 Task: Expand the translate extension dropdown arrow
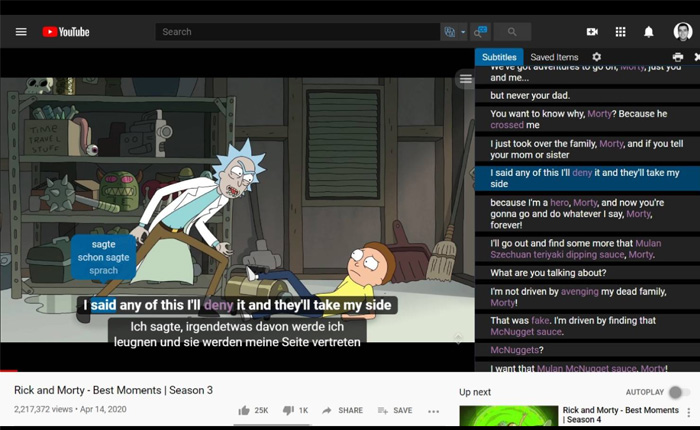point(463,32)
